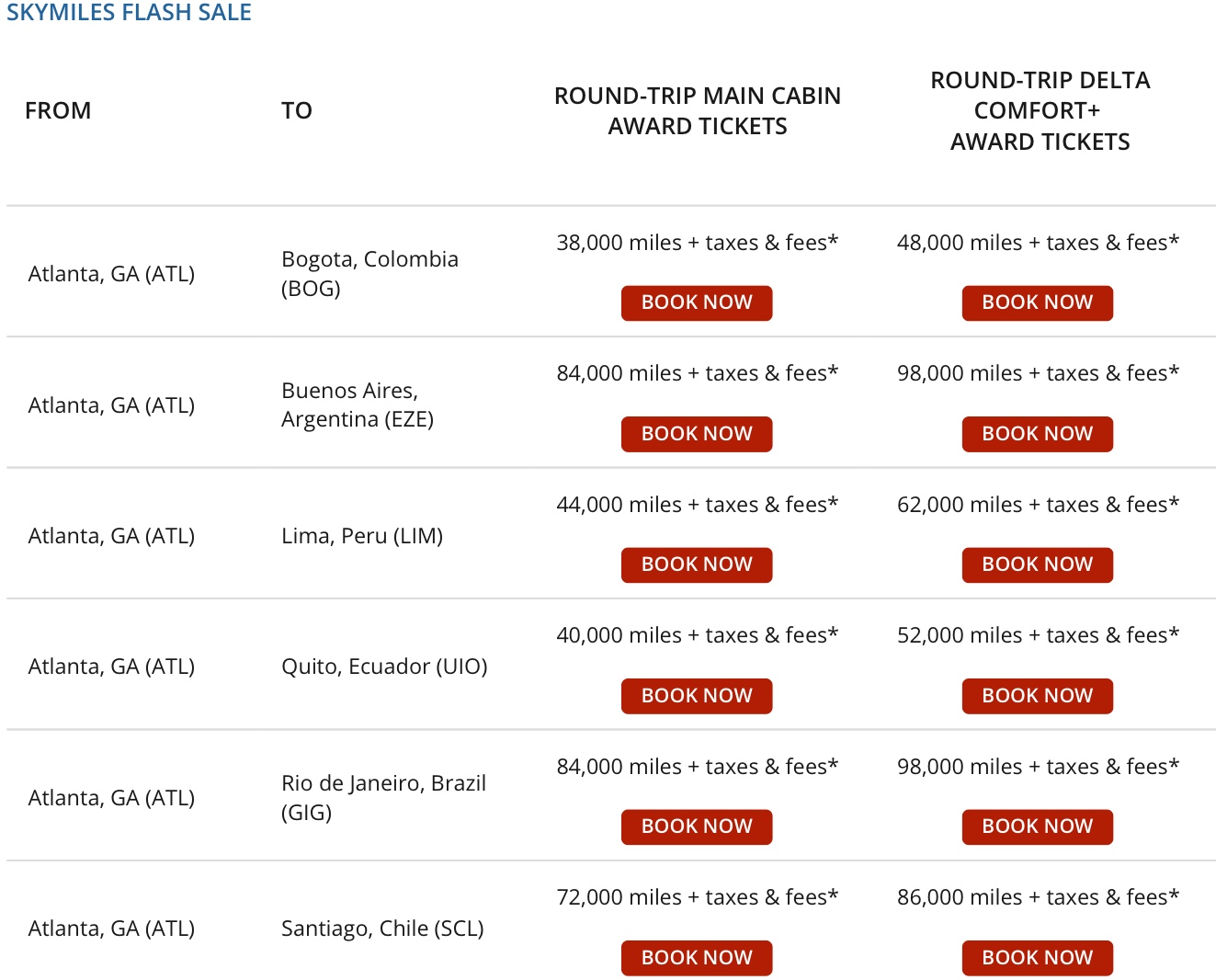This screenshot has height=980, width=1216.
Task: Book Main Cabin award to Bogota
Action: pyautogui.click(x=697, y=302)
